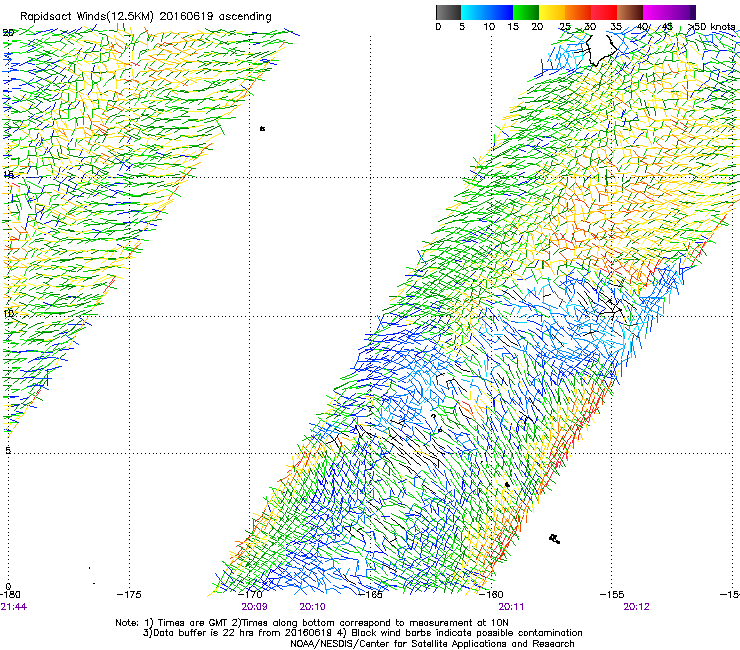Image resolution: width=740 pixels, height=650 pixels.
Task: Click the '10' latitude label on left axis
Action: [x=8, y=314]
